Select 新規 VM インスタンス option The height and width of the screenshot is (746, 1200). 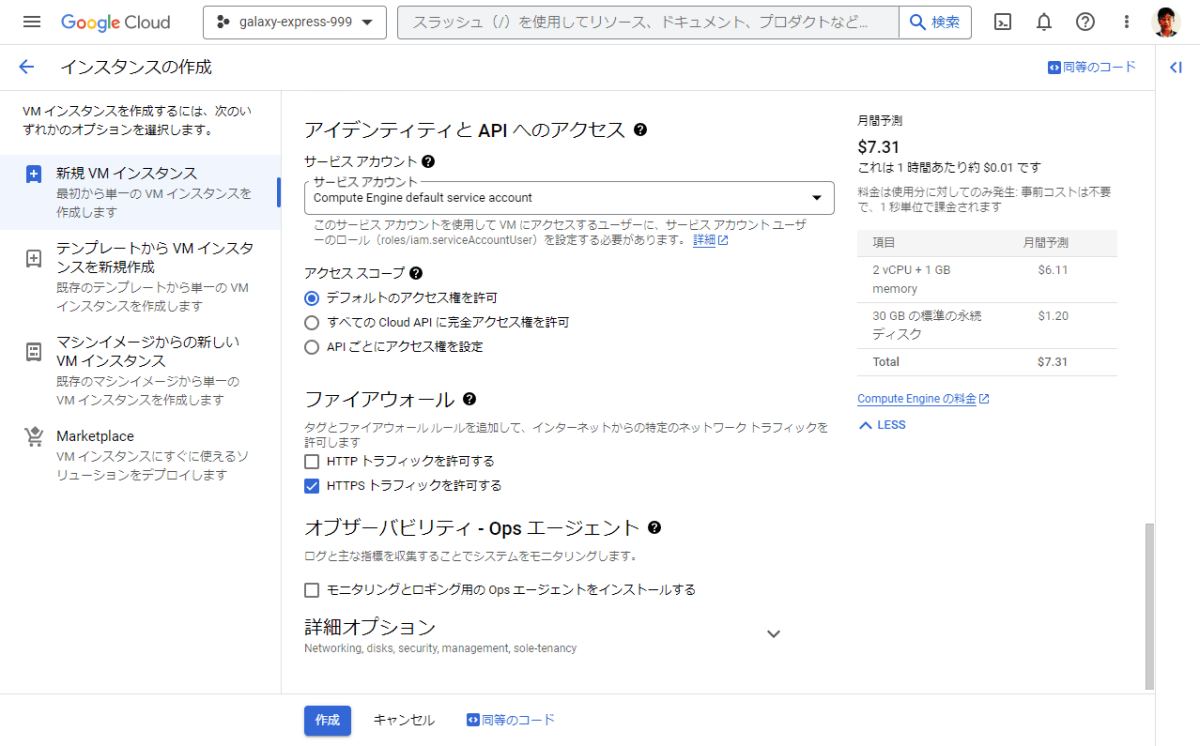140,192
